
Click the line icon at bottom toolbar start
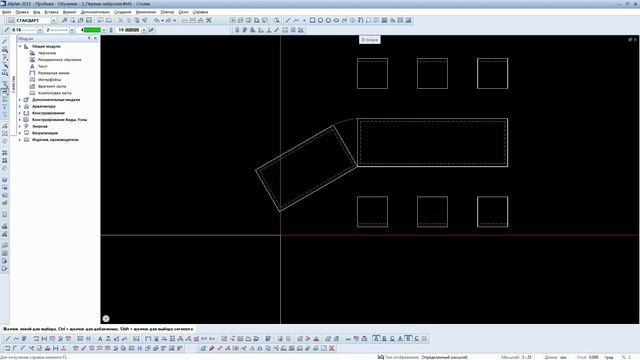(x=8, y=338)
